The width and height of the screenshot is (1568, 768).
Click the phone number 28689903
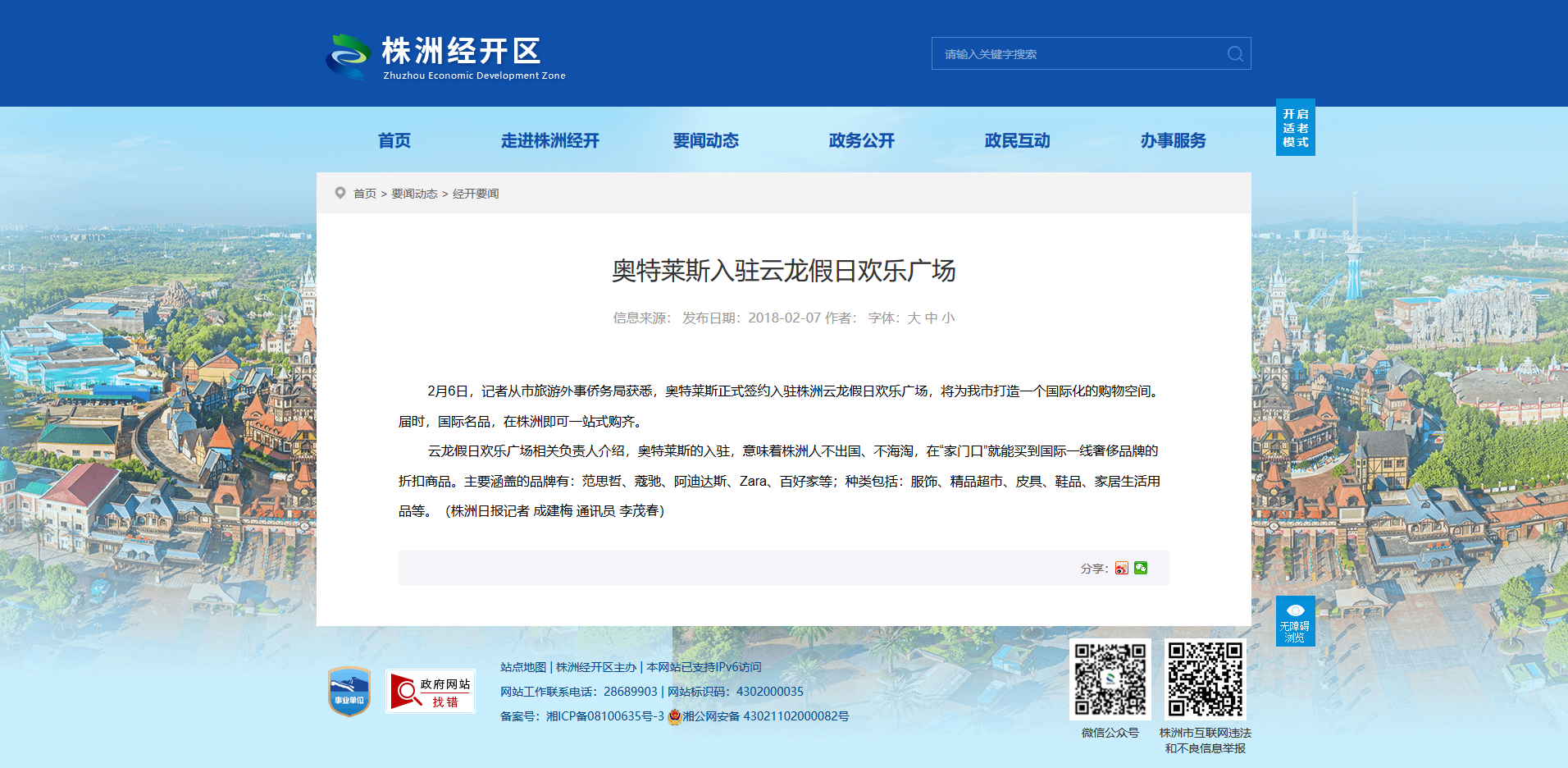[x=631, y=692]
